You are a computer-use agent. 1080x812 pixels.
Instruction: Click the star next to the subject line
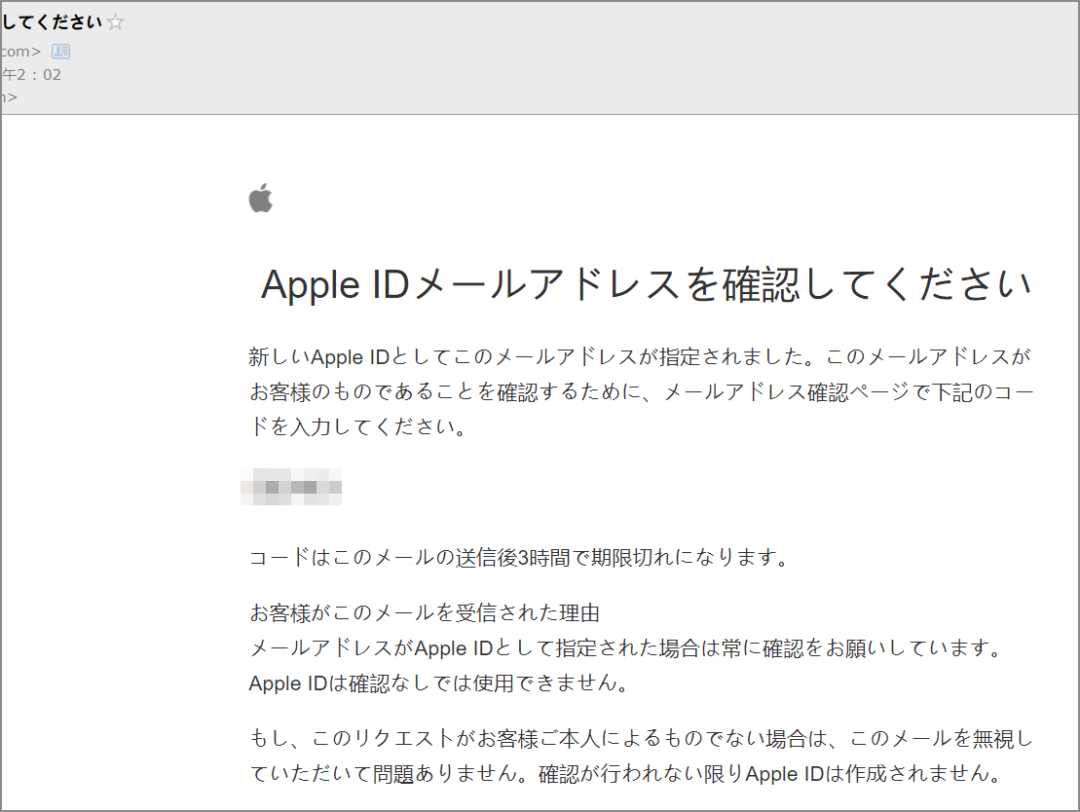pos(113,20)
